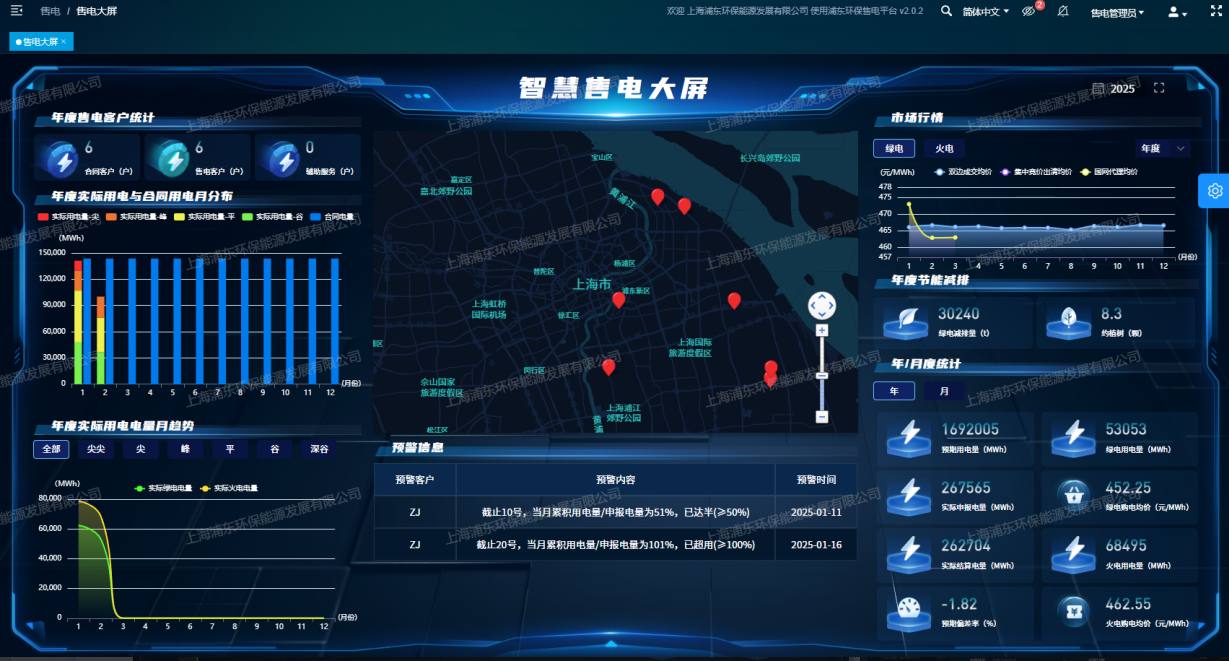Open the blue settings gear panel
Screen dimensions: 1229x661
[x=1214, y=191]
